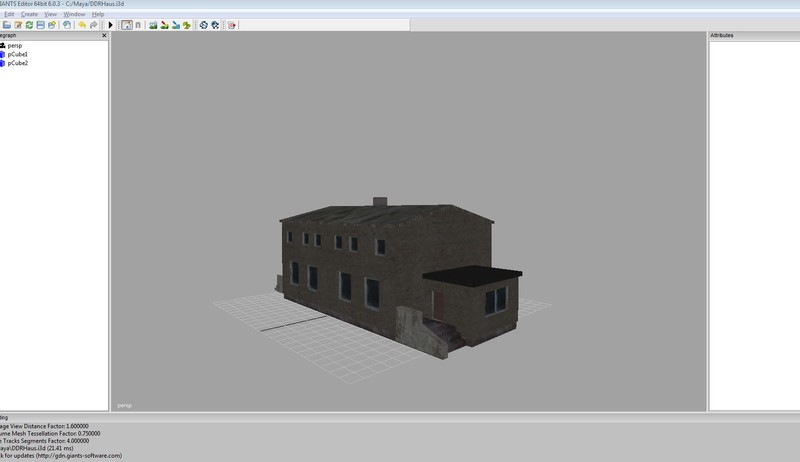Click the Redo arrow icon

pos(94,25)
